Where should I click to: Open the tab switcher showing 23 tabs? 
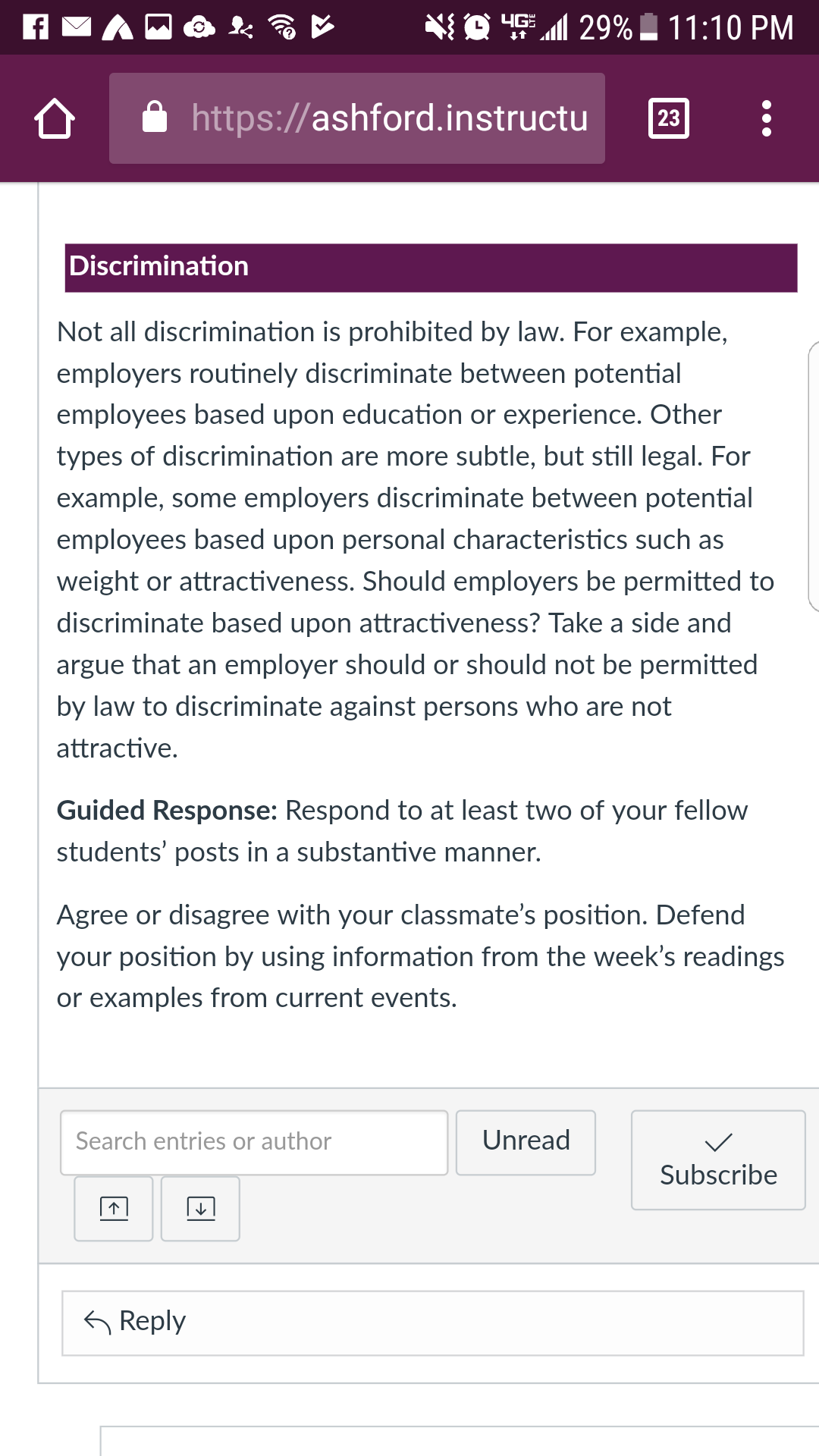coord(669,118)
